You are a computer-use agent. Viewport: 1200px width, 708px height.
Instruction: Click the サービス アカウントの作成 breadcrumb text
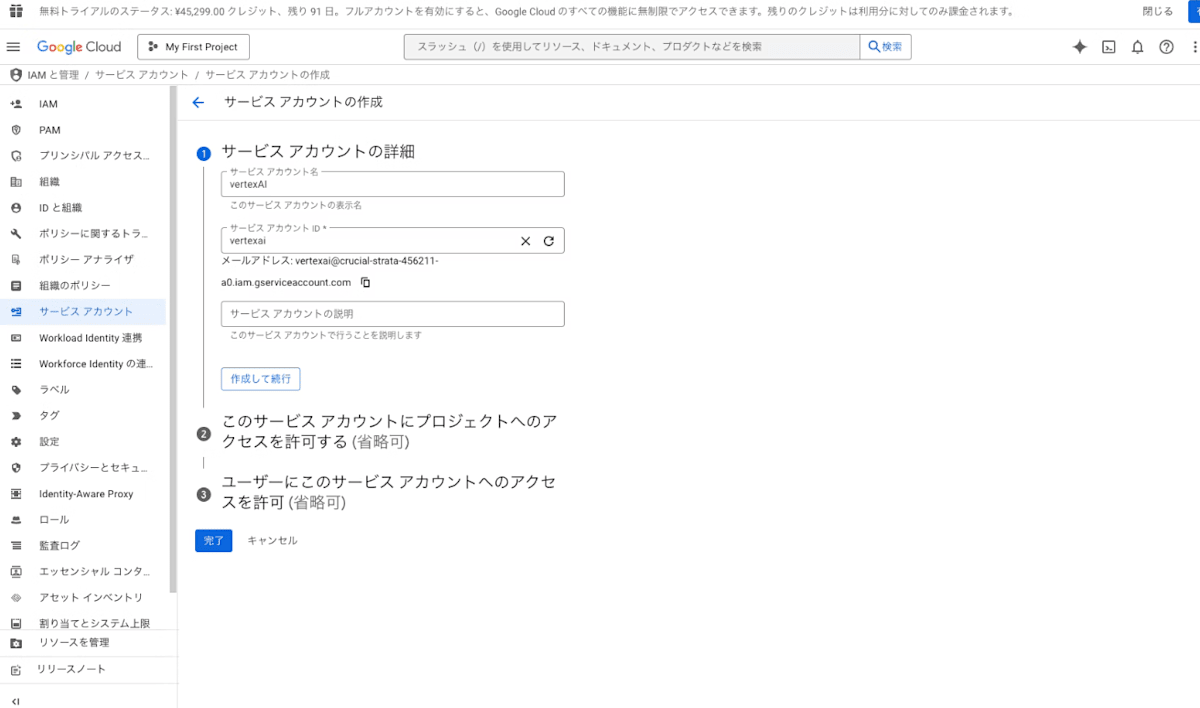(x=268, y=75)
